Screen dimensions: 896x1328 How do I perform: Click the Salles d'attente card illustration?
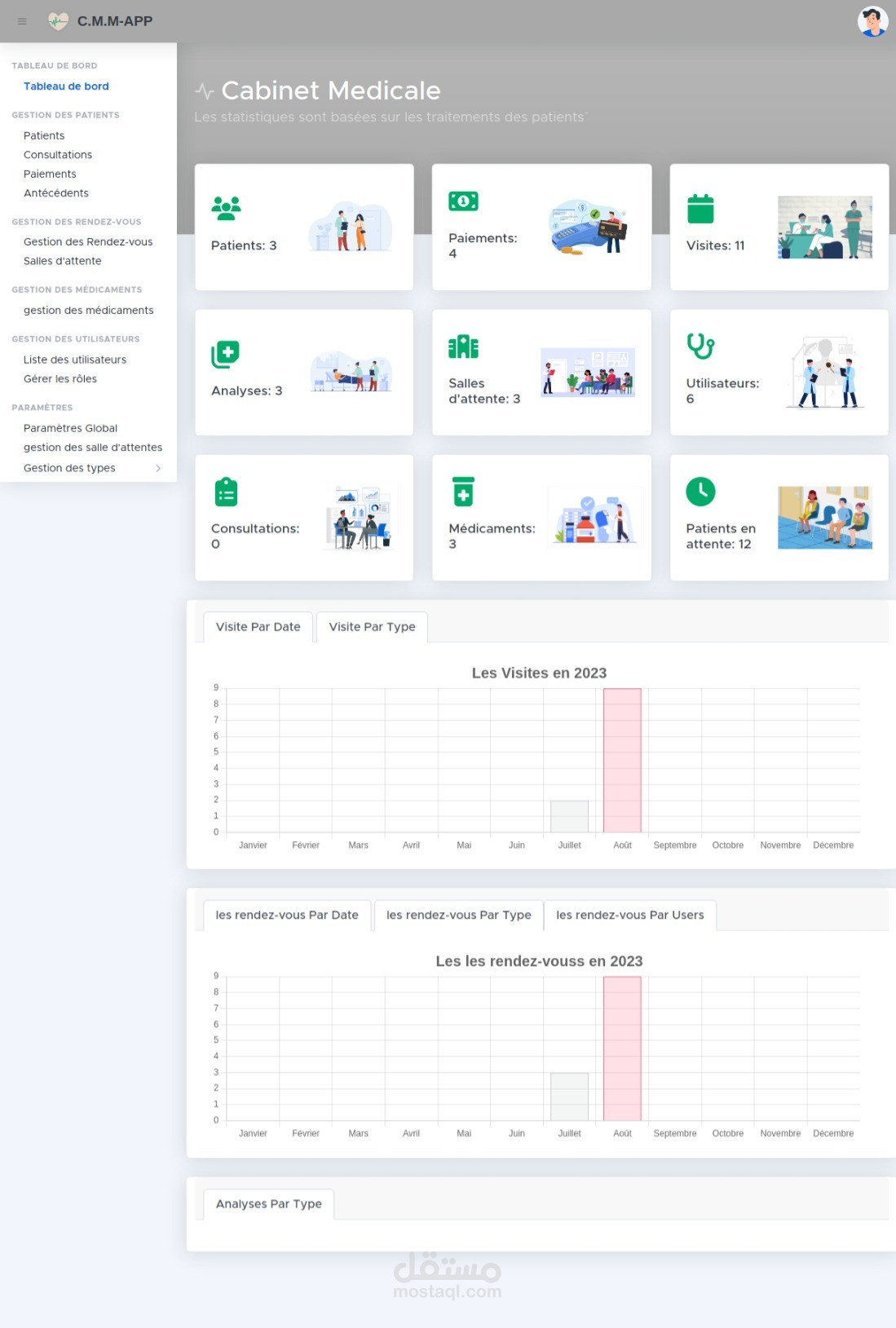(x=588, y=372)
